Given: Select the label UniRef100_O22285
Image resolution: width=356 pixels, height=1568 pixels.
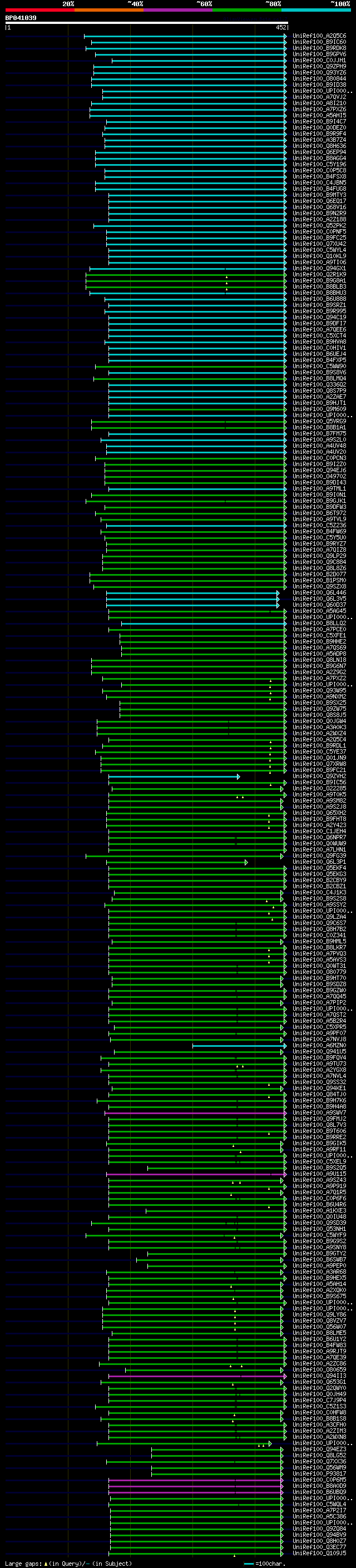Looking at the screenshot, I should (319, 789).
